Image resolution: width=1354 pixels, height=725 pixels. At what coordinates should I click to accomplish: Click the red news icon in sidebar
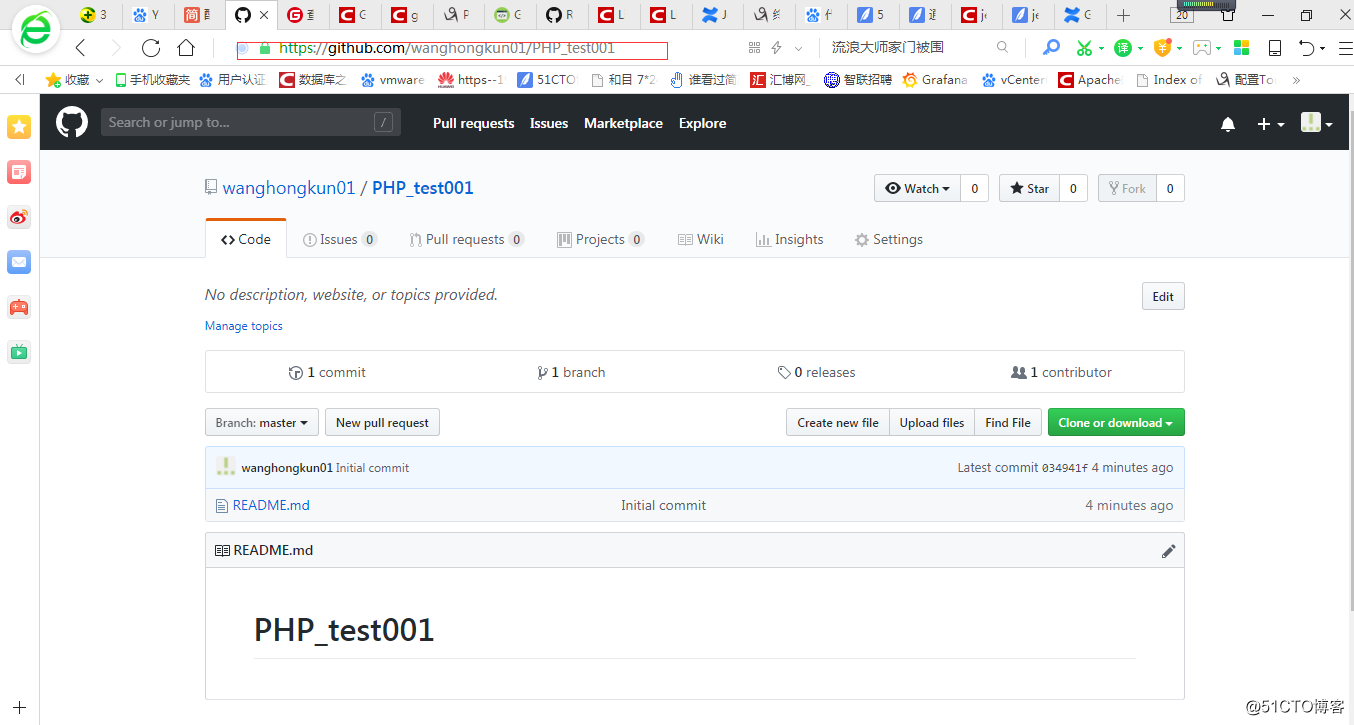click(19, 172)
